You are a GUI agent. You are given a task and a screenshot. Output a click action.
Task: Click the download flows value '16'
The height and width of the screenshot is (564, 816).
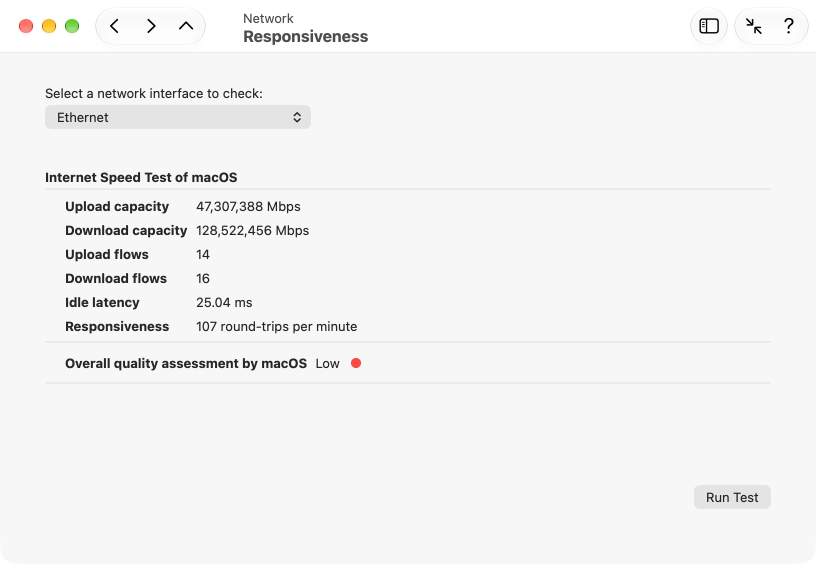[203, 278]
